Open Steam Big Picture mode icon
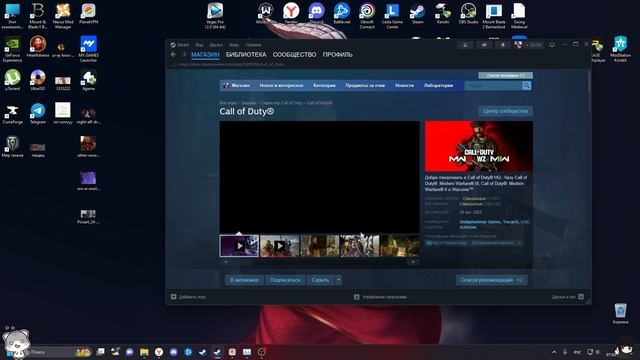This screenshot has height=360, width=640. click(552, 45)
